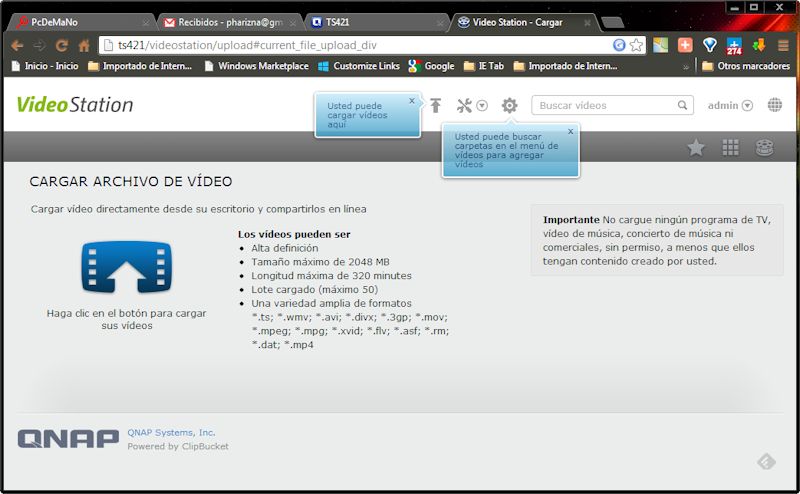
Task: Go to browser home page
Action: tap(84, 46)
